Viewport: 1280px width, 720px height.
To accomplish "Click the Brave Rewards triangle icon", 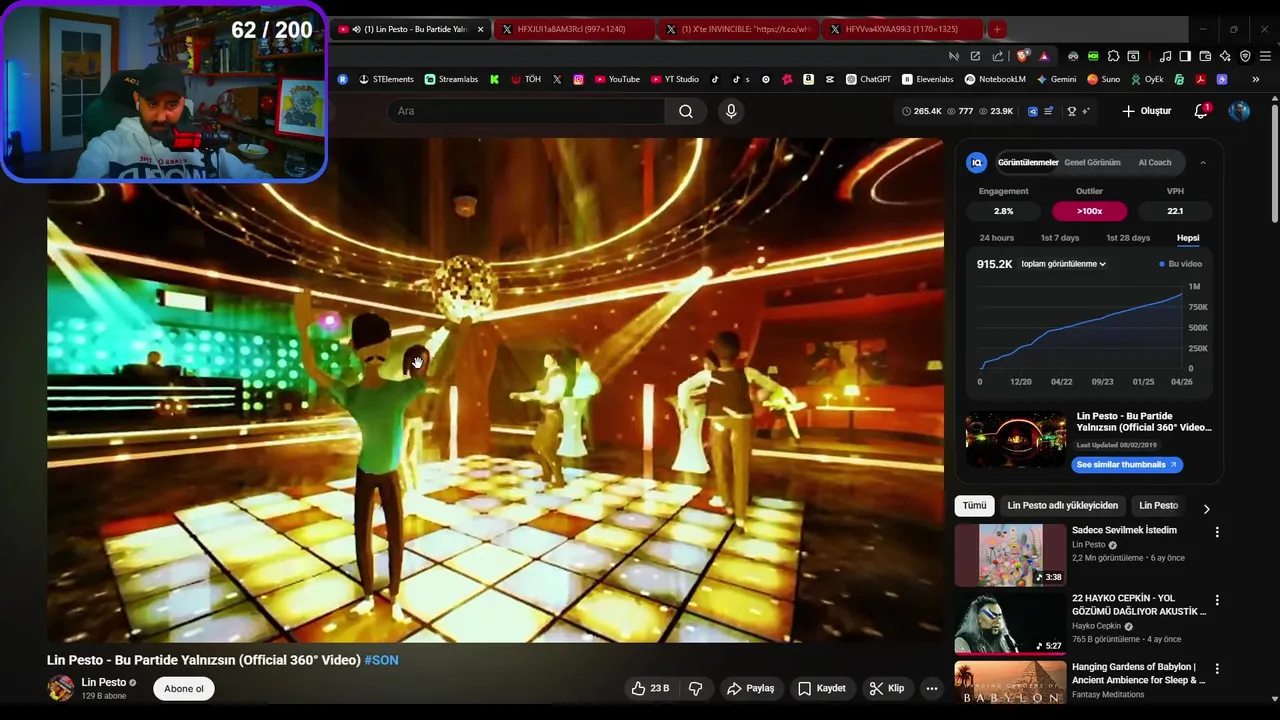I will (x=1044, y=56).
